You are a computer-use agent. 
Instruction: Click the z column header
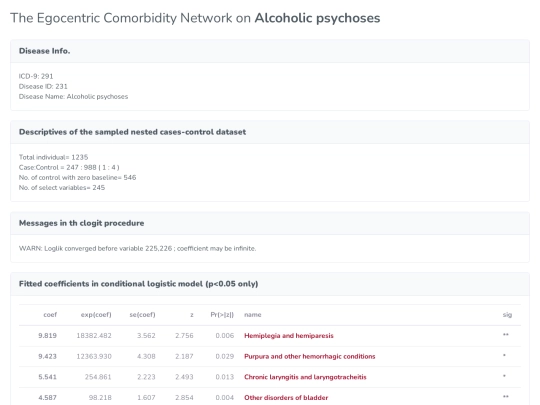point(192,315)
